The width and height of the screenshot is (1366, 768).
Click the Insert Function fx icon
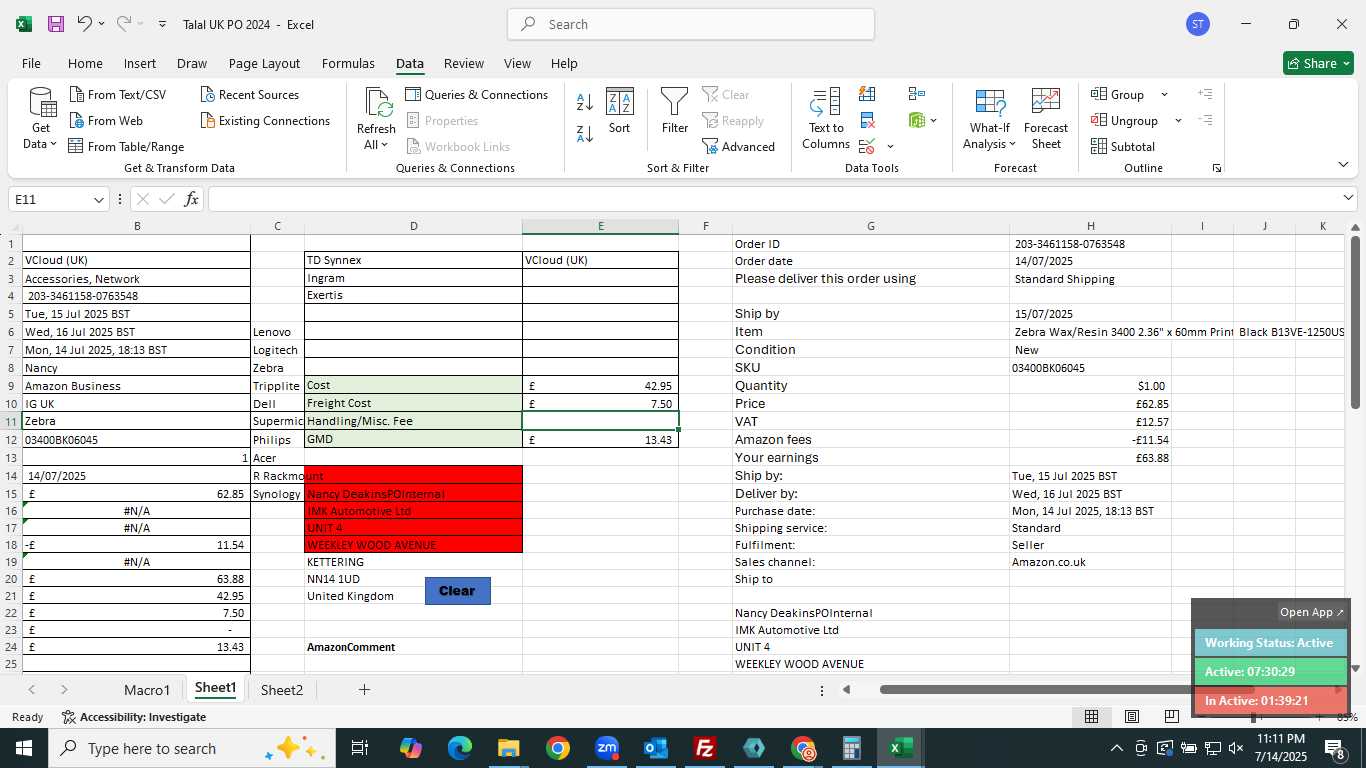point(191,199)
